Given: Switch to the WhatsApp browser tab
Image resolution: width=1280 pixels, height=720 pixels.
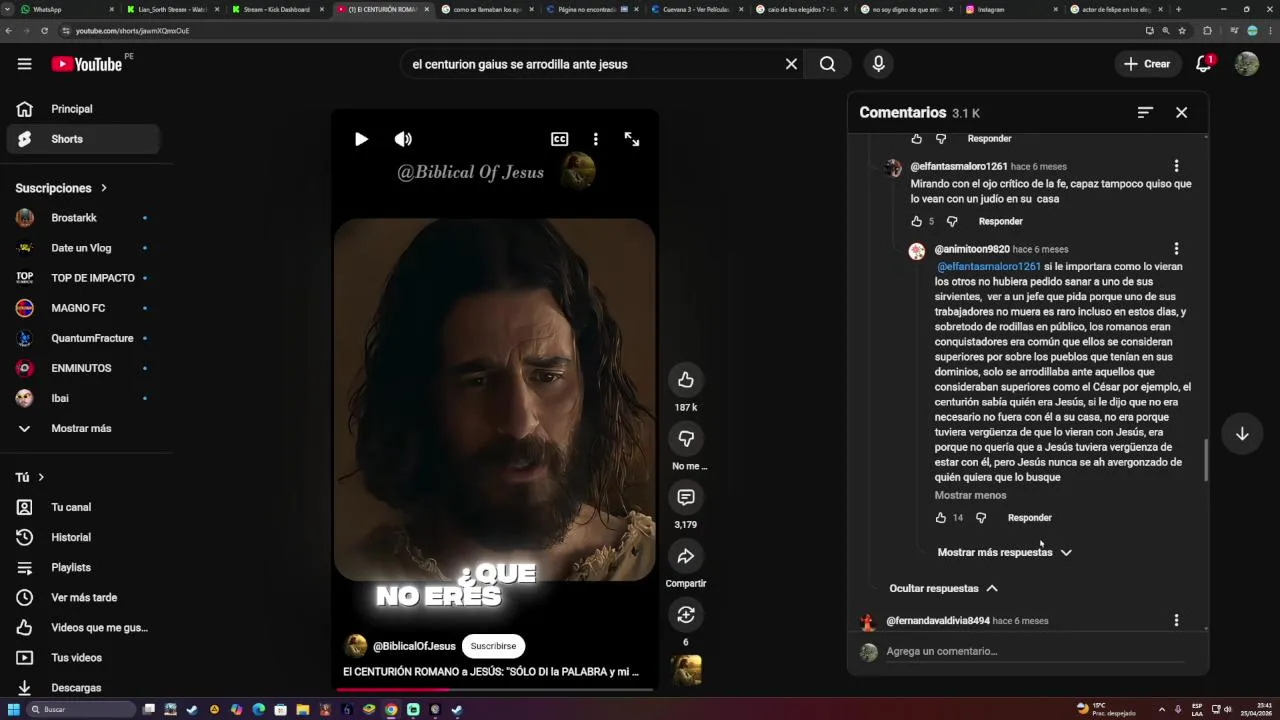Looking at the screenshot, I should click(66, 9).
